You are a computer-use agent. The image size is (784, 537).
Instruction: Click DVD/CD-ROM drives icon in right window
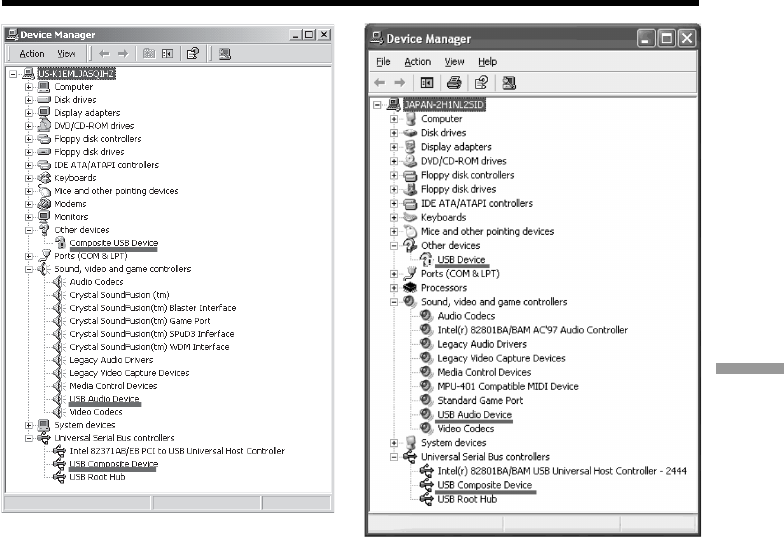pyautogui.click(x=410, y=160)
